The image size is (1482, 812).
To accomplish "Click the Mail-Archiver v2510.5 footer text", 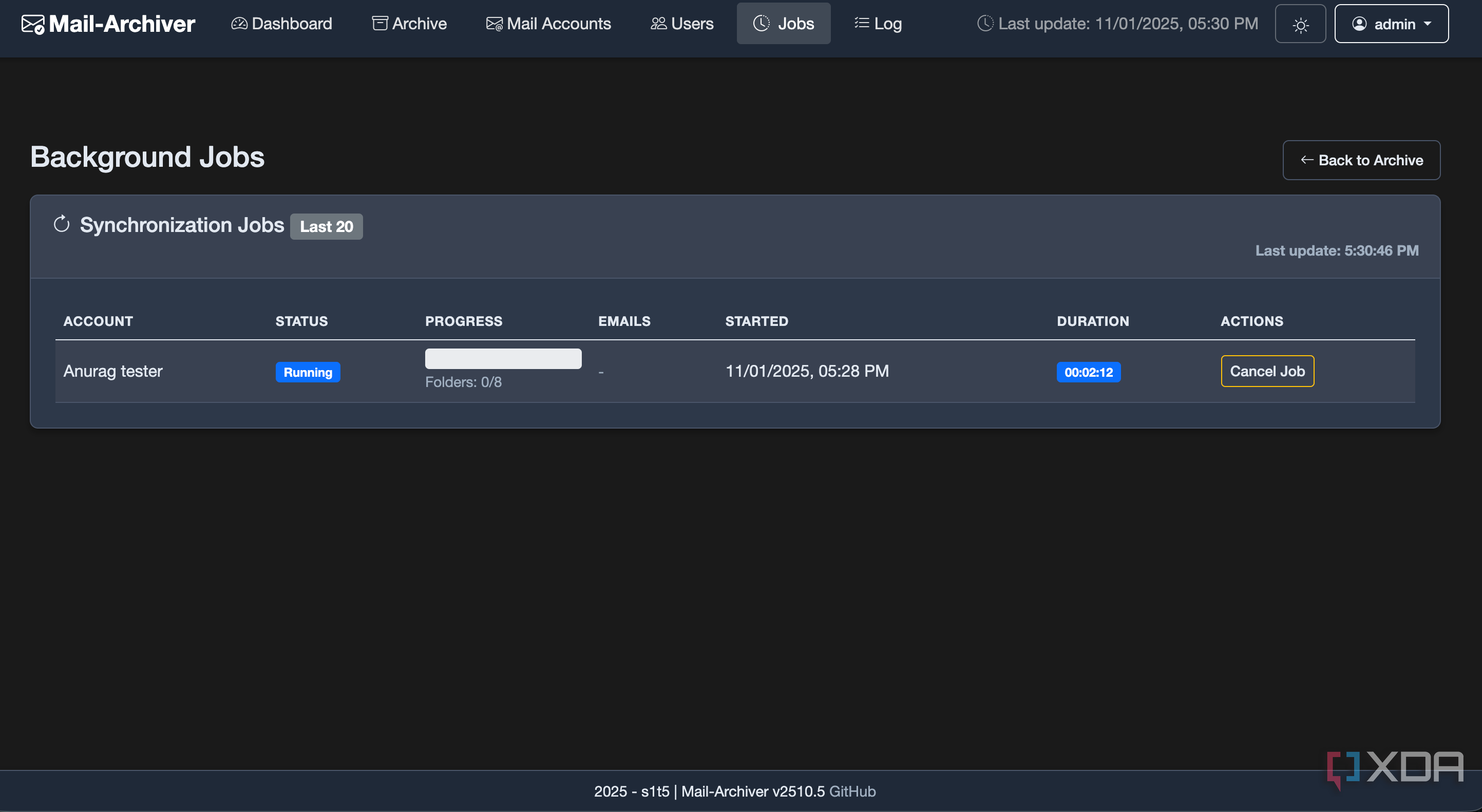I will pyautogui.click(x=753, y=791).
